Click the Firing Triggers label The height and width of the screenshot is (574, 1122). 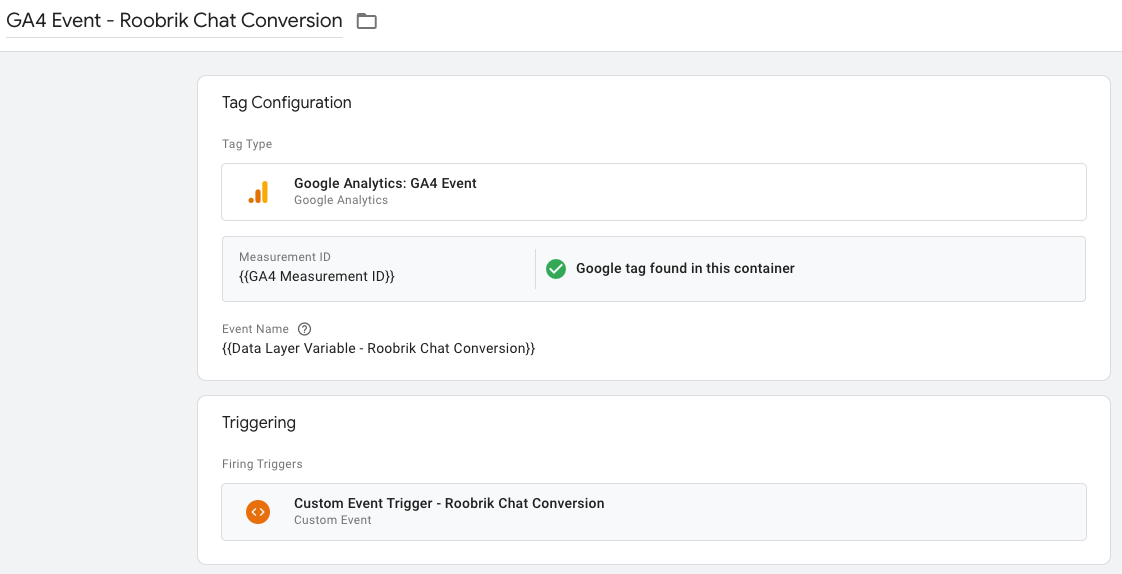click(263, 464)
